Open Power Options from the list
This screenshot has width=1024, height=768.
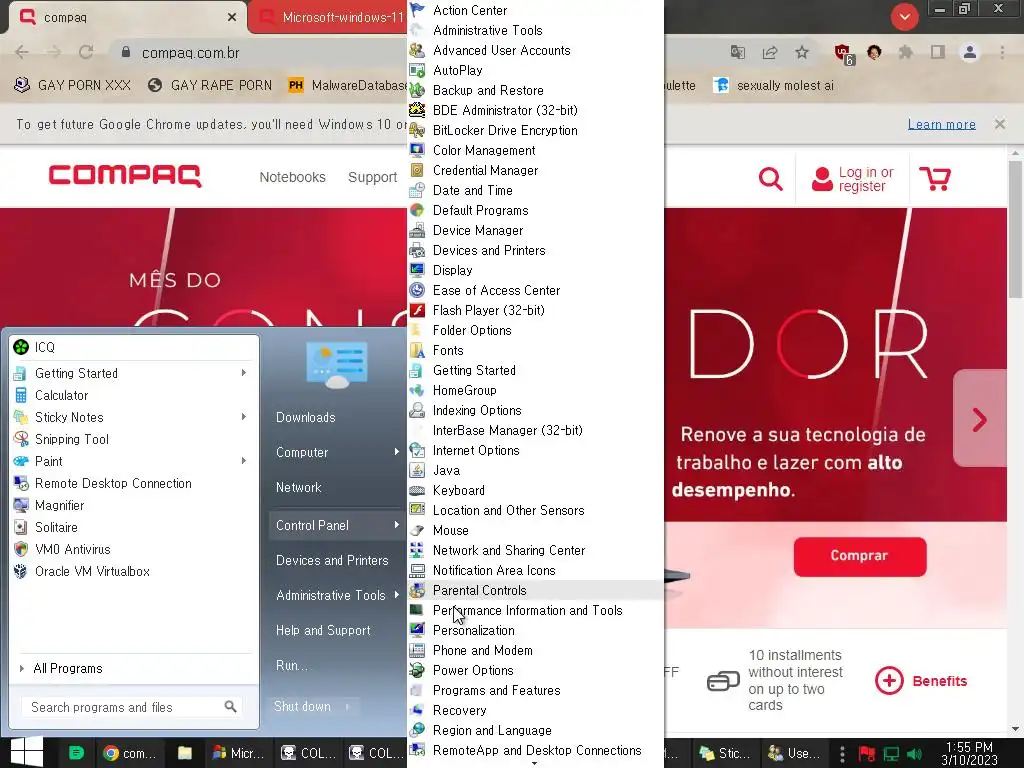(x=535, y=671)
